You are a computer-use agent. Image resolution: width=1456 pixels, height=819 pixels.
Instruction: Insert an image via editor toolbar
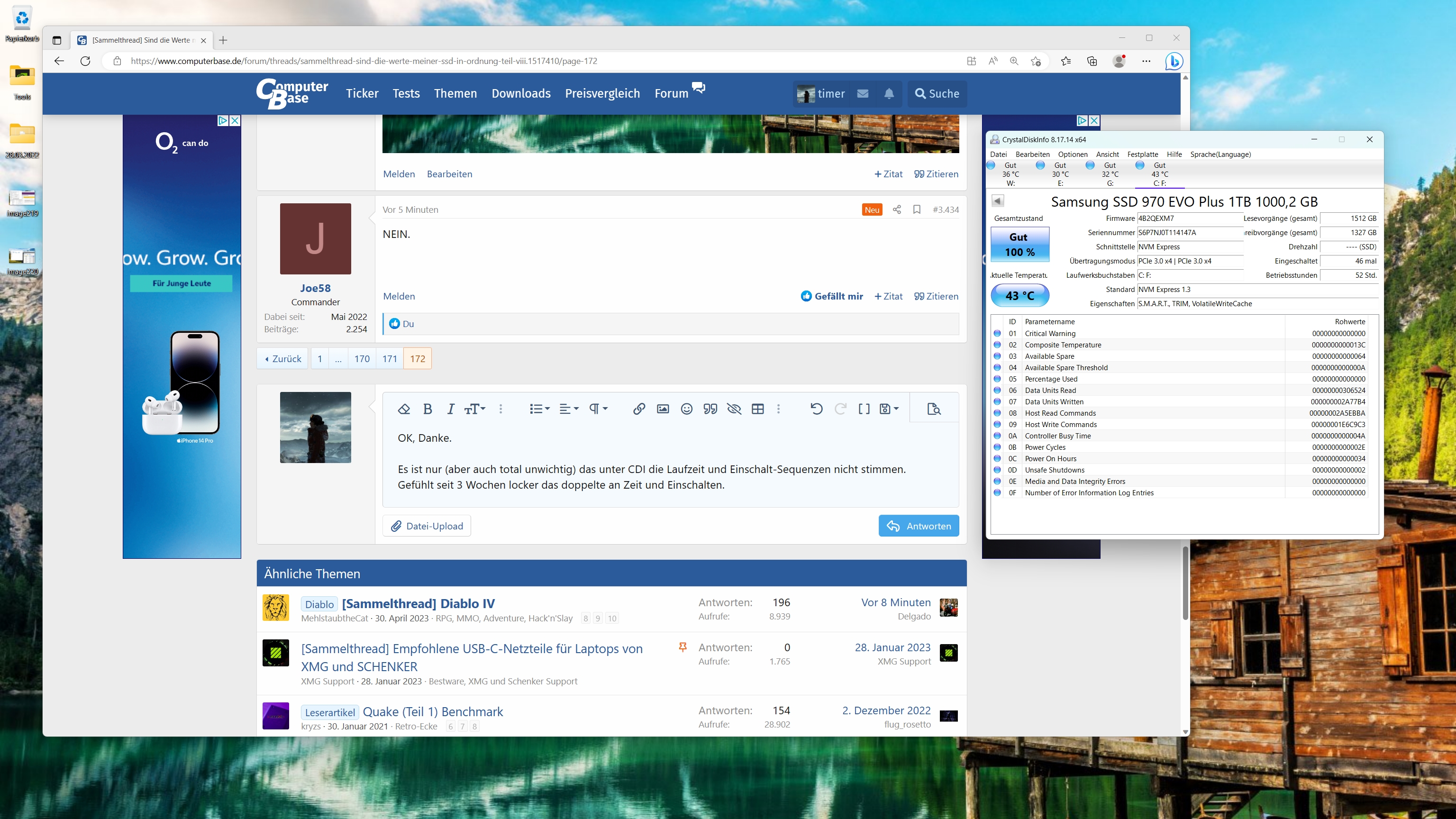tap(663, 409)
